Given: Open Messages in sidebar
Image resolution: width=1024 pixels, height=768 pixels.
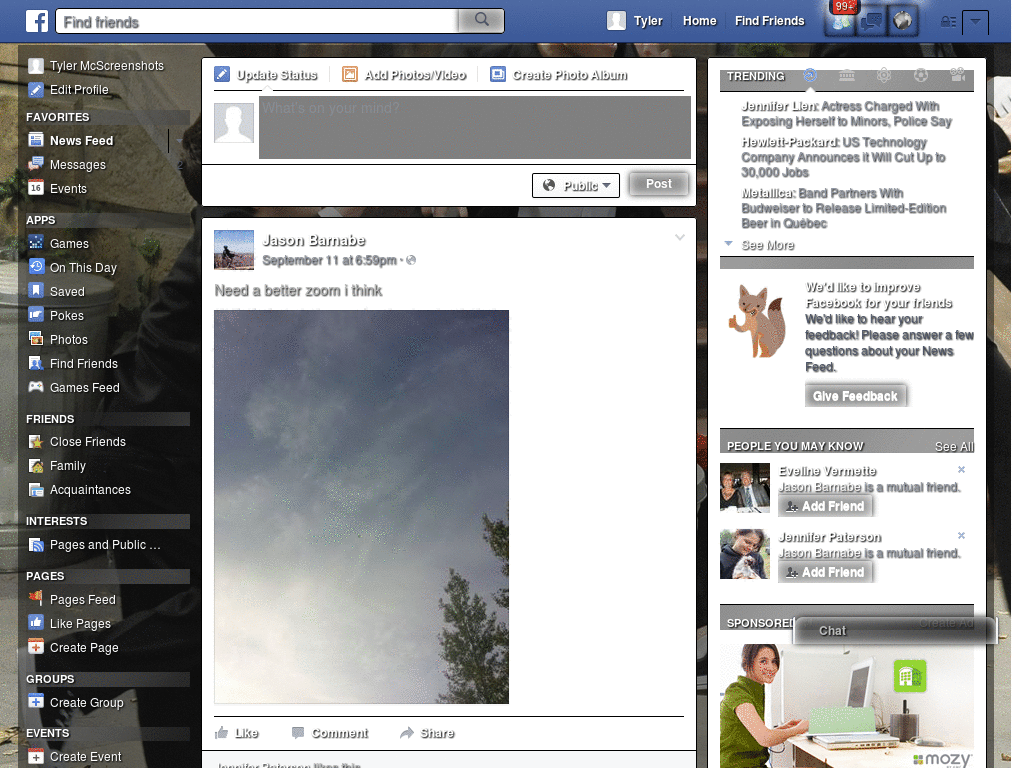Looking at the screenshot, I should [x=67, y=165].
